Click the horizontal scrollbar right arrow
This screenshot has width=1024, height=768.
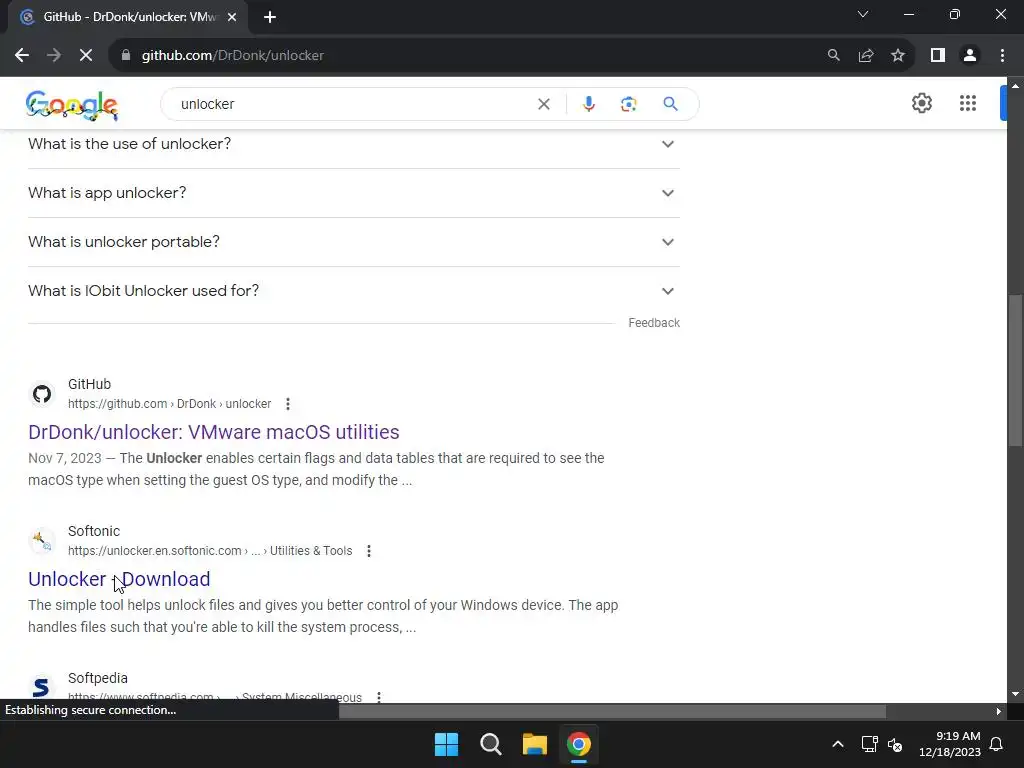(999, 711)
